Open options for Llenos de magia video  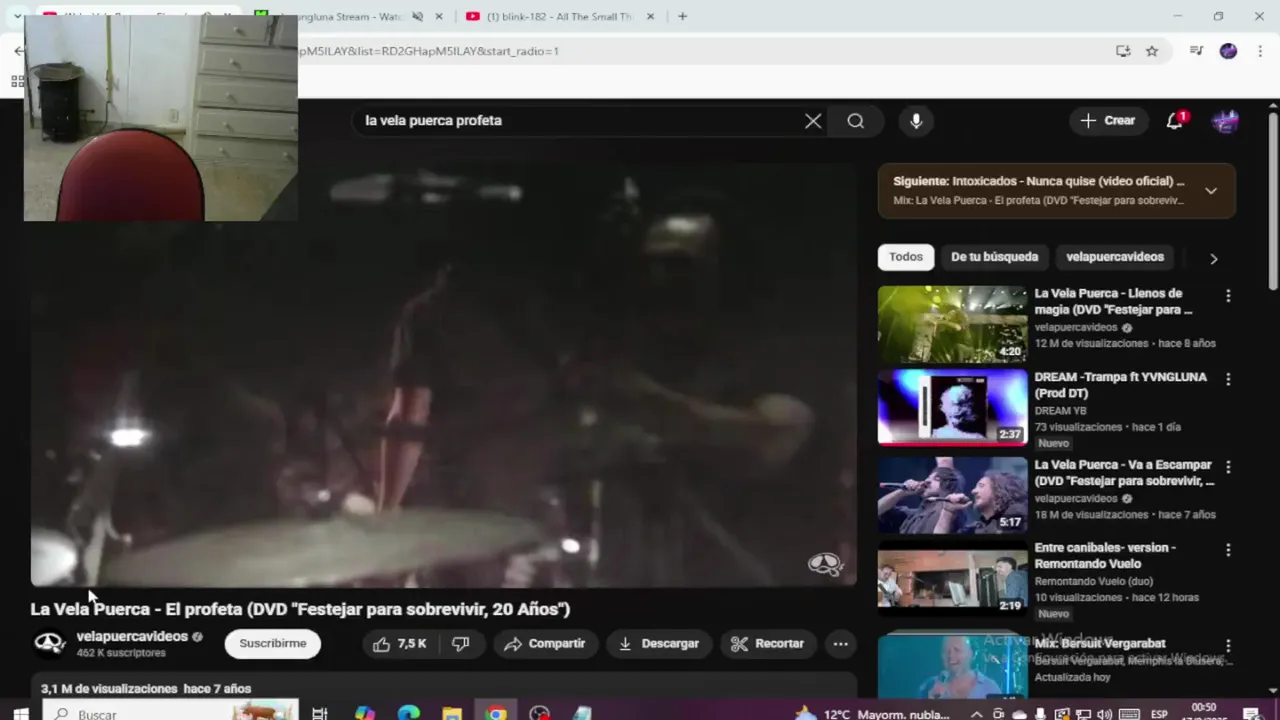(1228, 296)
